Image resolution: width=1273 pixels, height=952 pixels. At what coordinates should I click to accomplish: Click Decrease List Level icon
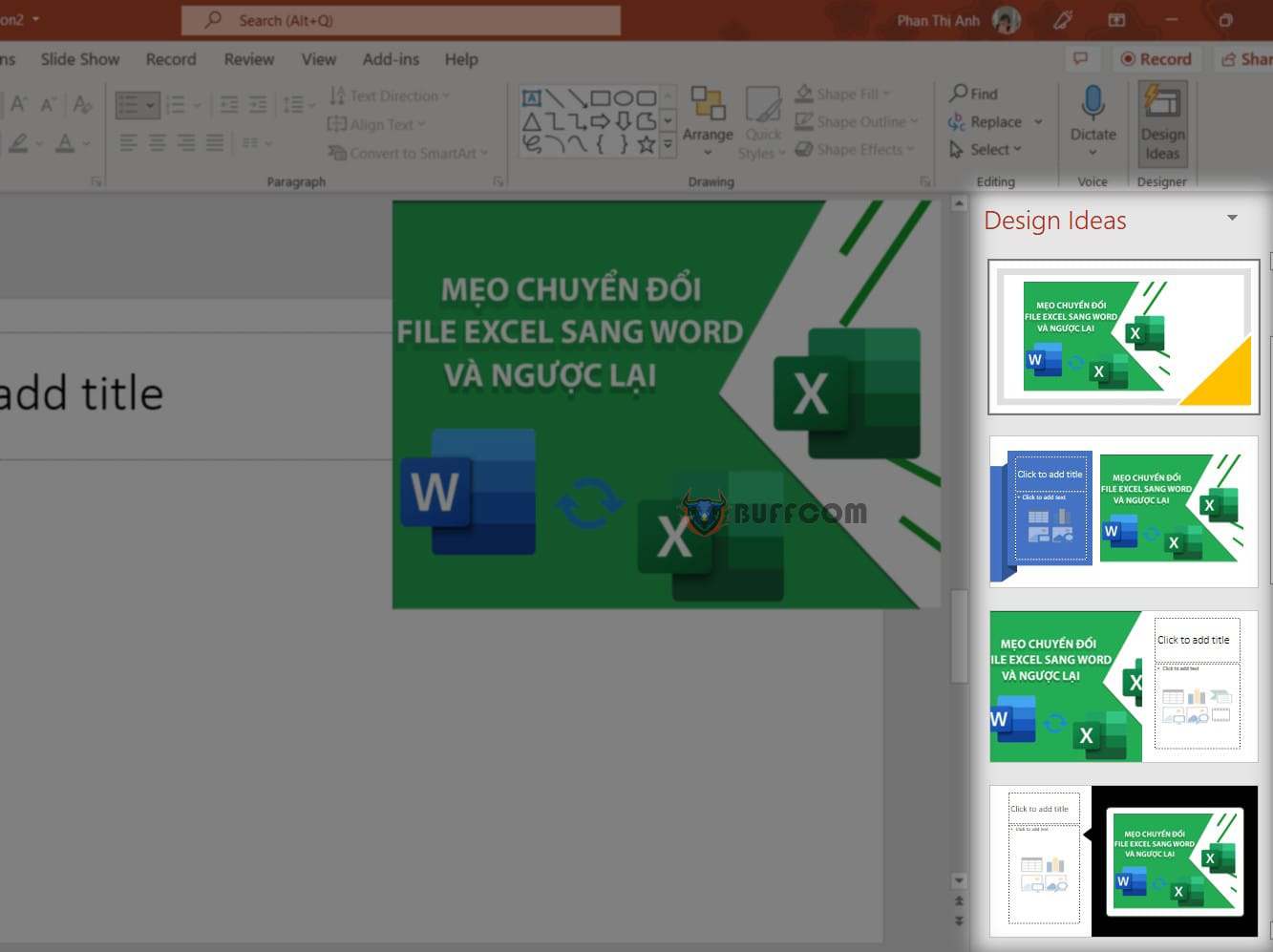coord(229,104)
